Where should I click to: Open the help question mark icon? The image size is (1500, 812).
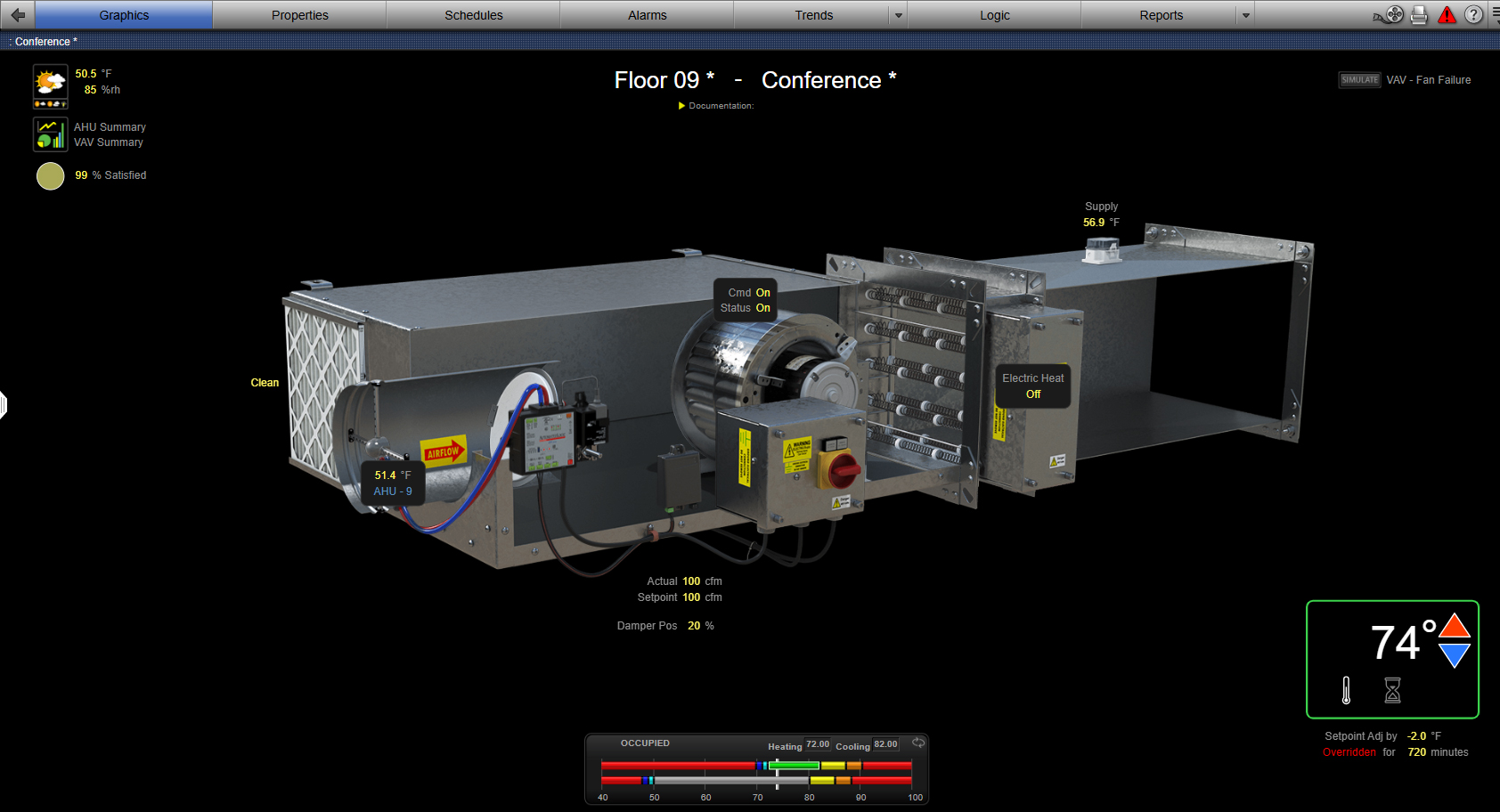pyautogui.click(x=1474, y=15)
